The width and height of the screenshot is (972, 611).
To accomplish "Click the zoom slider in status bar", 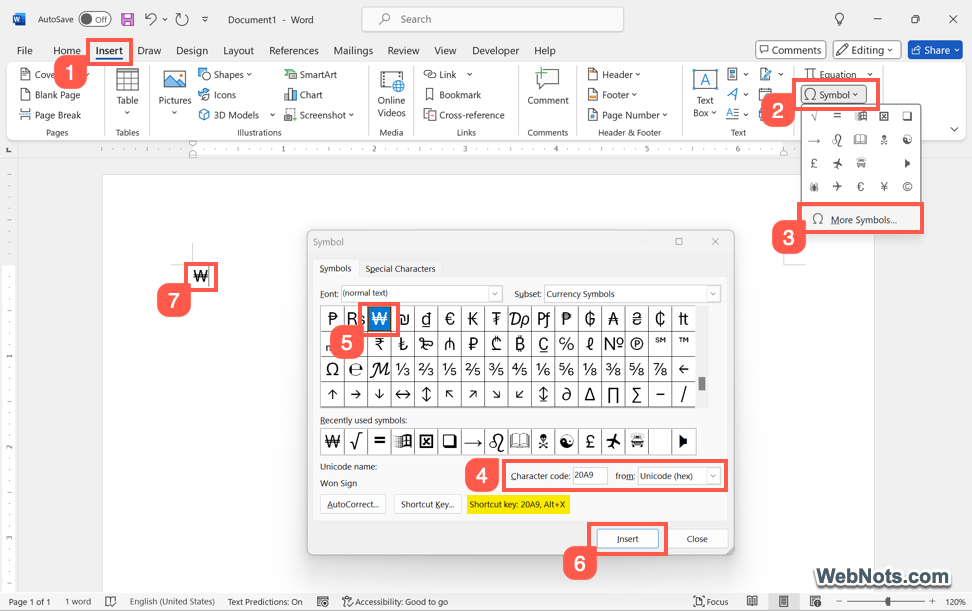I will (888, 601).
